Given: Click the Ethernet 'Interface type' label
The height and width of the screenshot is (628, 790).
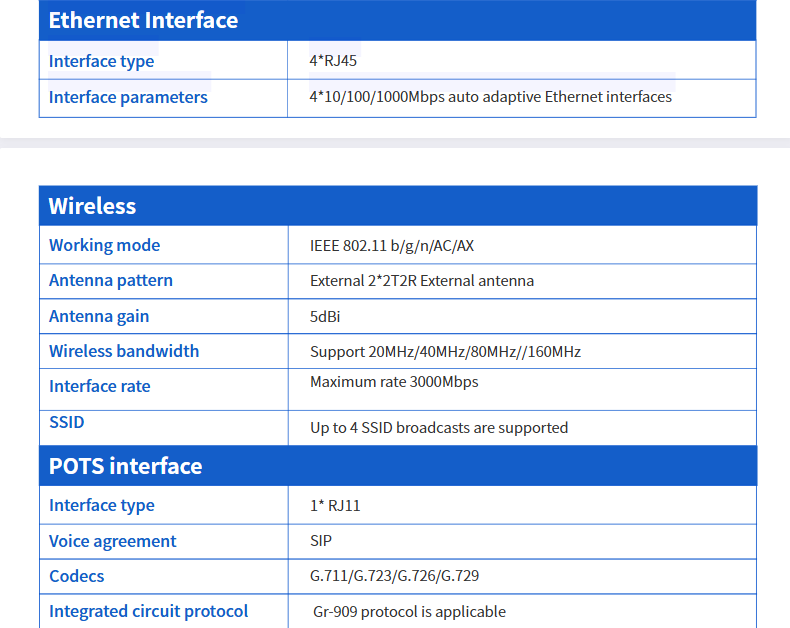Looking at the screenshot, I should click(x=102, y=61).
